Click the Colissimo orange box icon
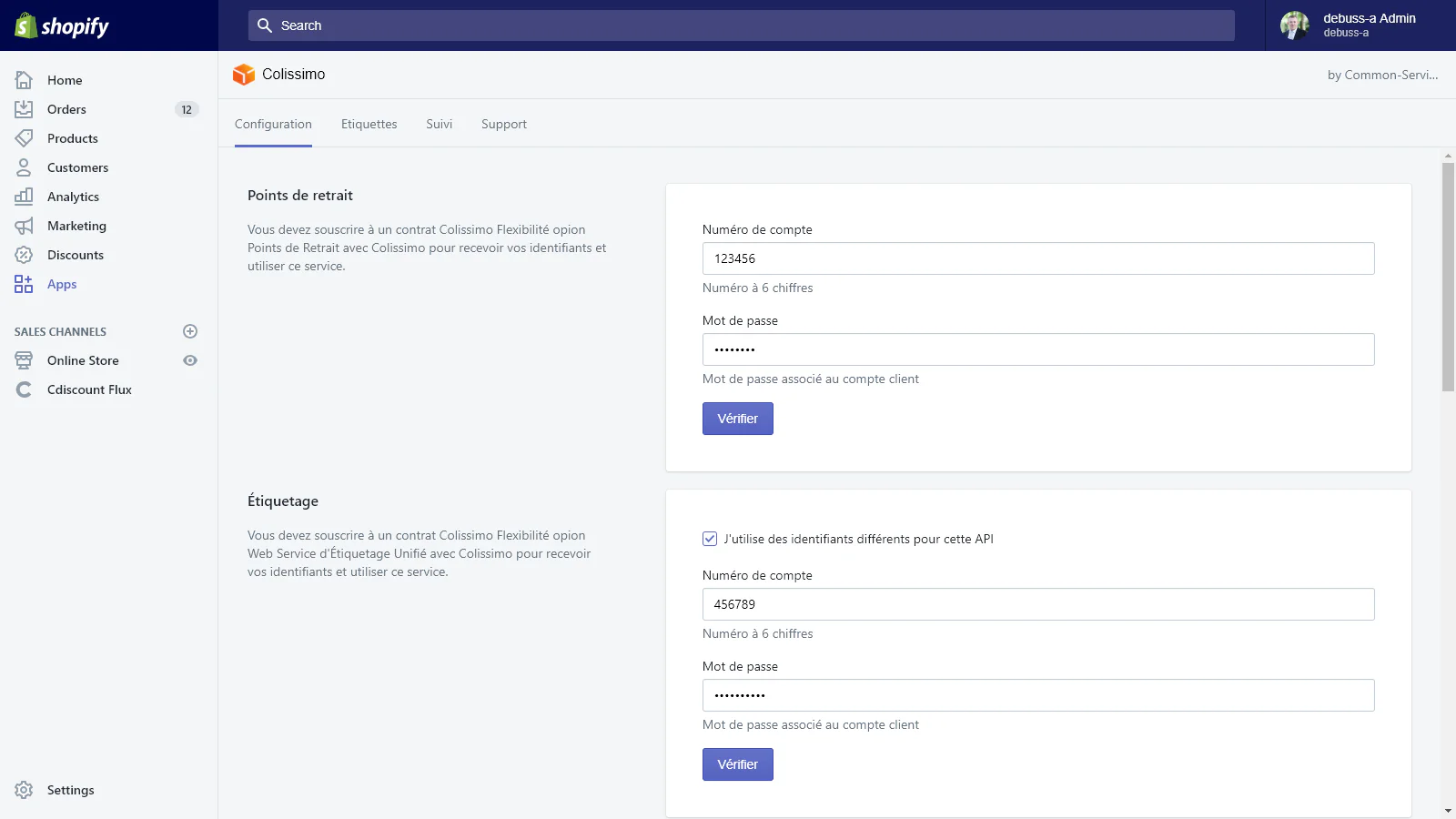 coord(244,75)
